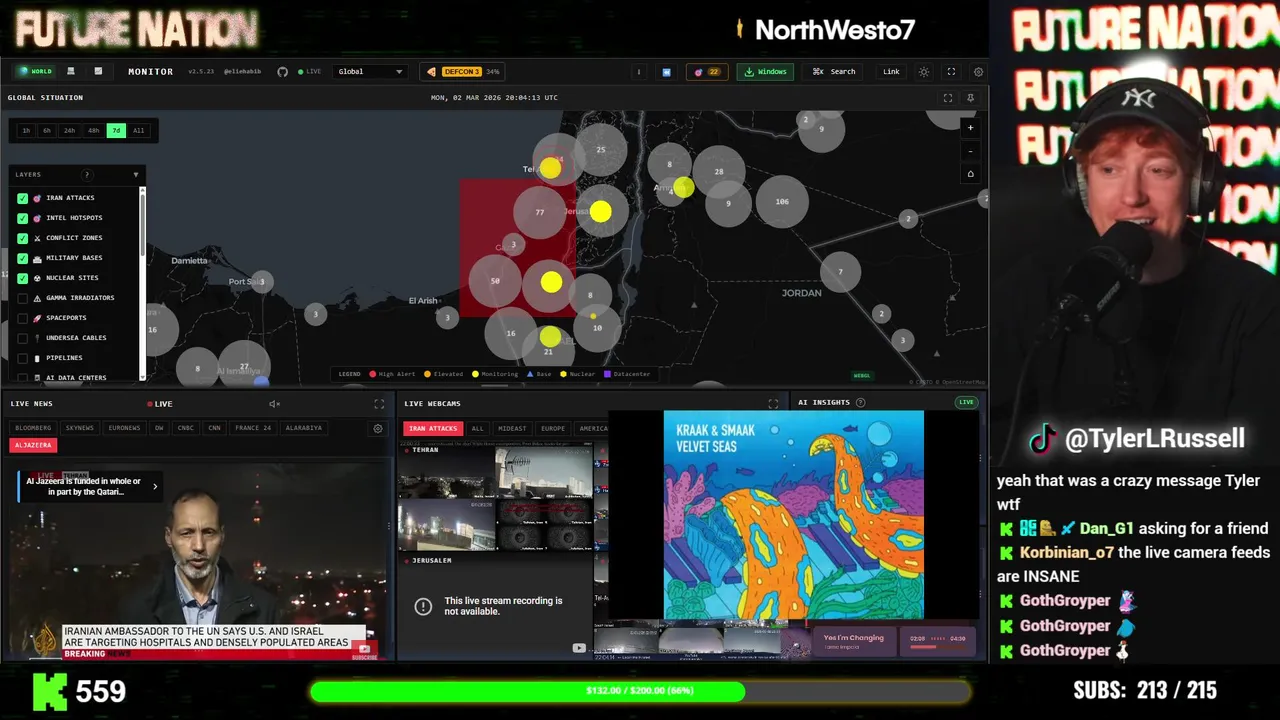Click the three-dot menu icon in toolbar

pos(638,72)
